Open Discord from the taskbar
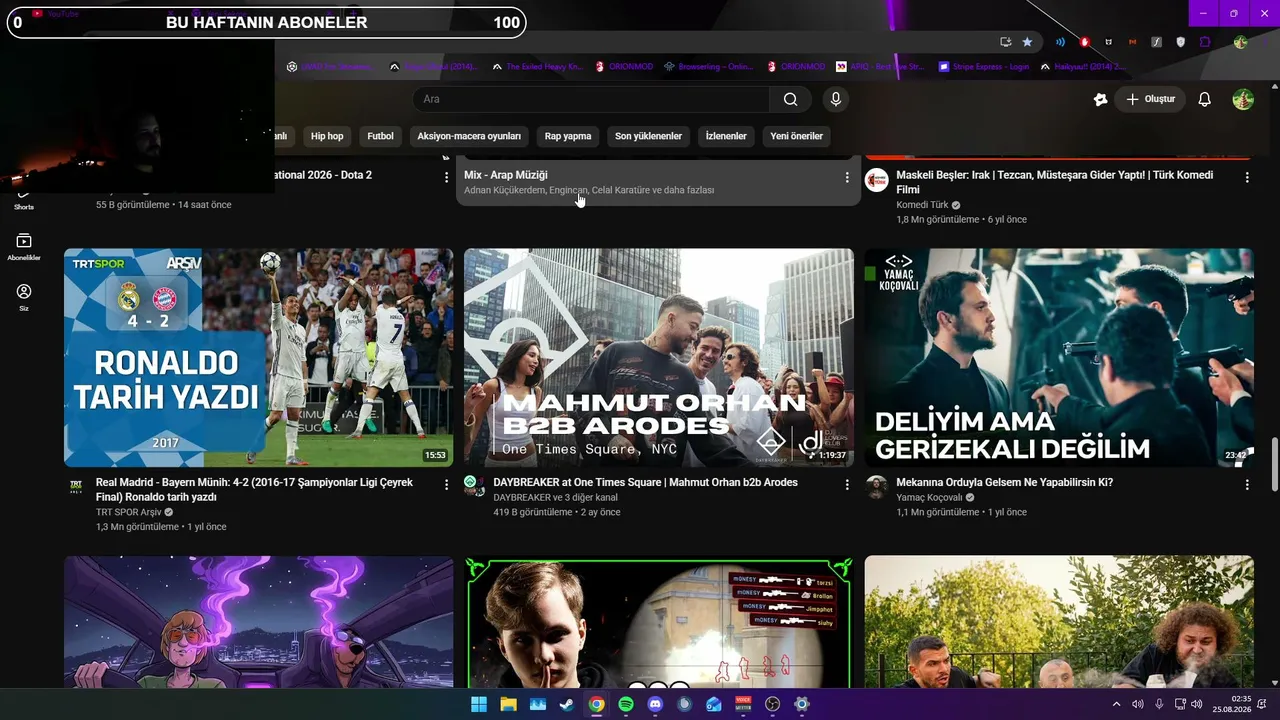 (655, 704)
